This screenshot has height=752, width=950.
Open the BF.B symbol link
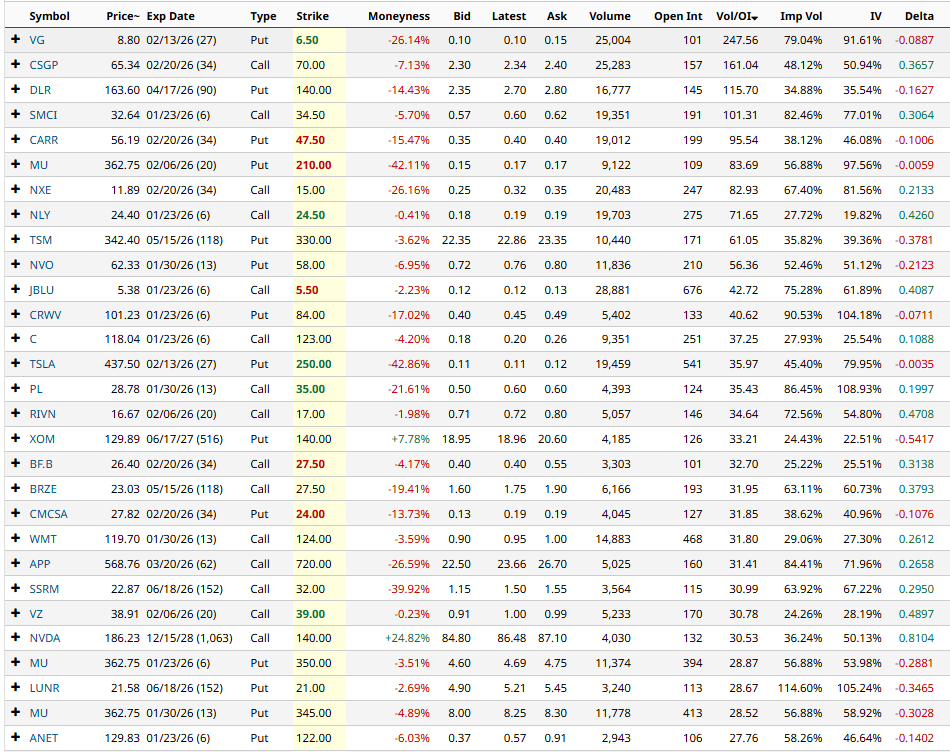(41, 464)
